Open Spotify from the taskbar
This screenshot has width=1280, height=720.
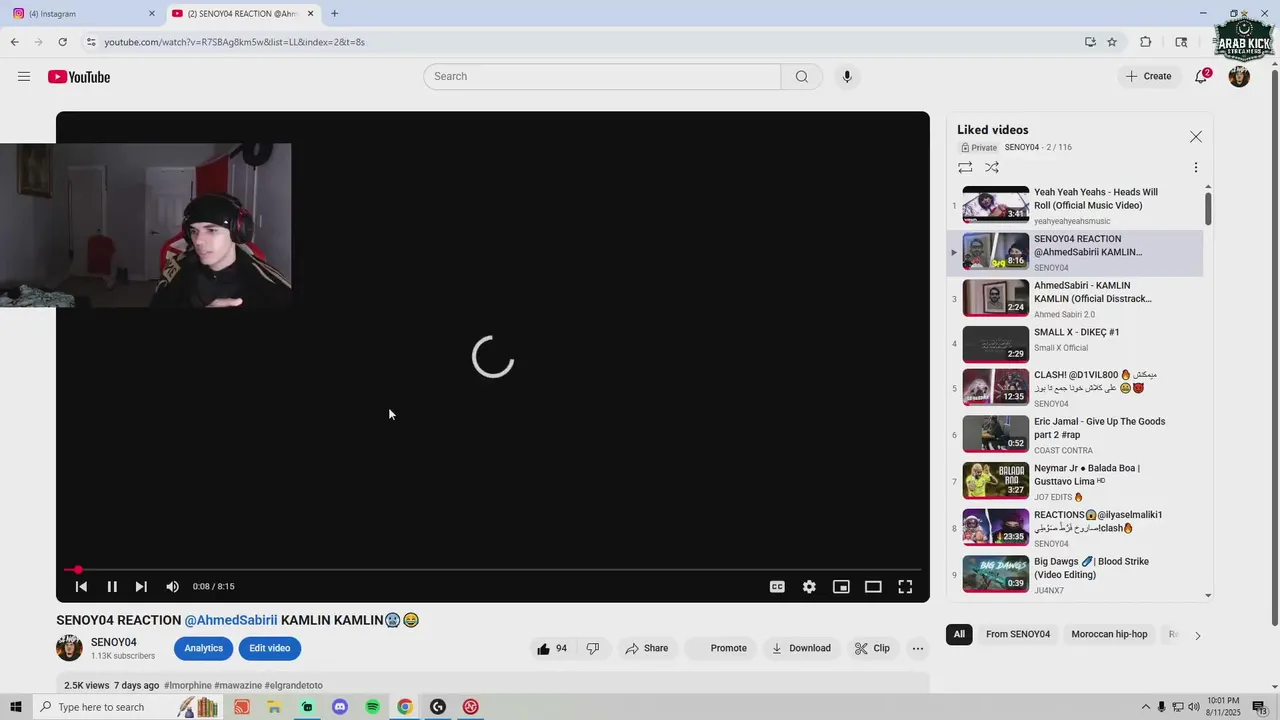(372, 707)
